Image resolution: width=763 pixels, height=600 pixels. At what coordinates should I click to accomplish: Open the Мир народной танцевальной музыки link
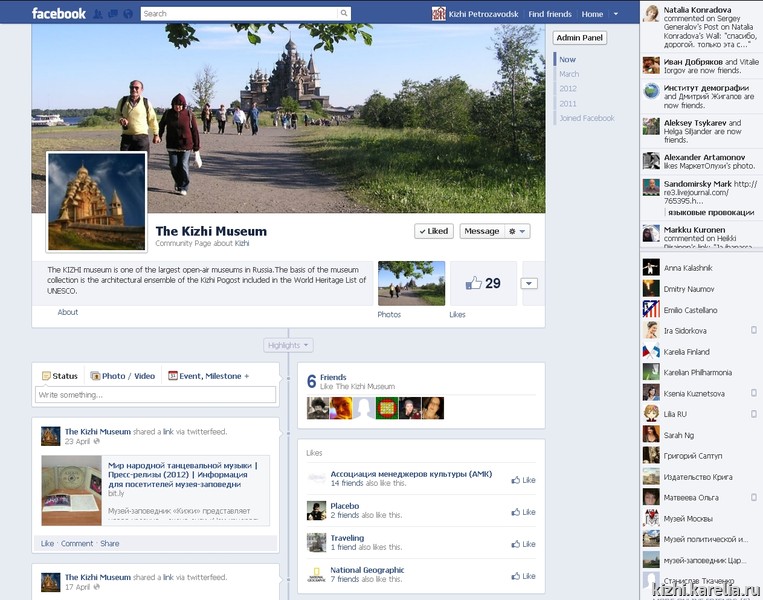(182, 474)
